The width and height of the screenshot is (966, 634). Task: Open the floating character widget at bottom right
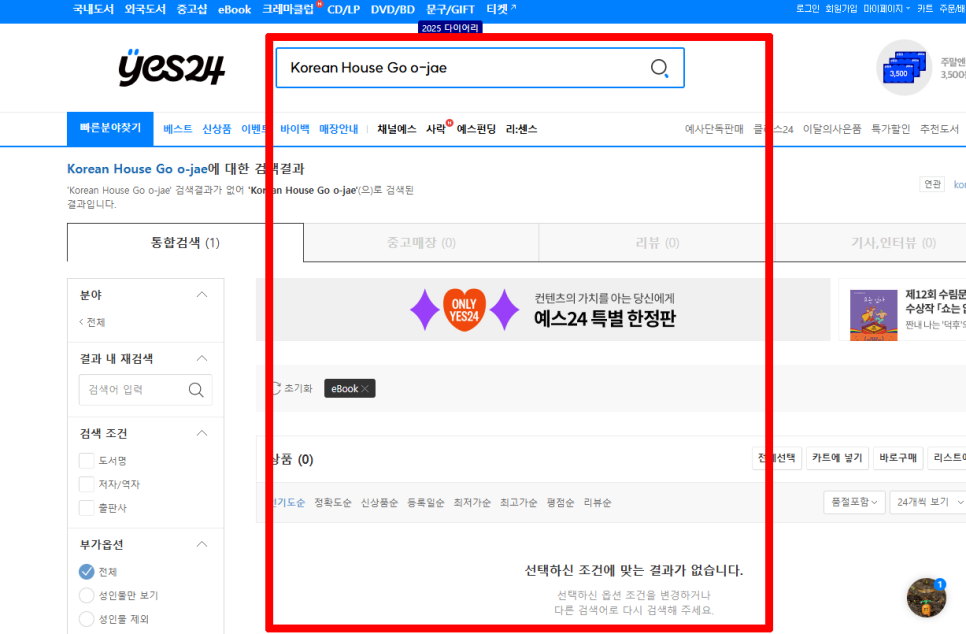coord(926,597)
